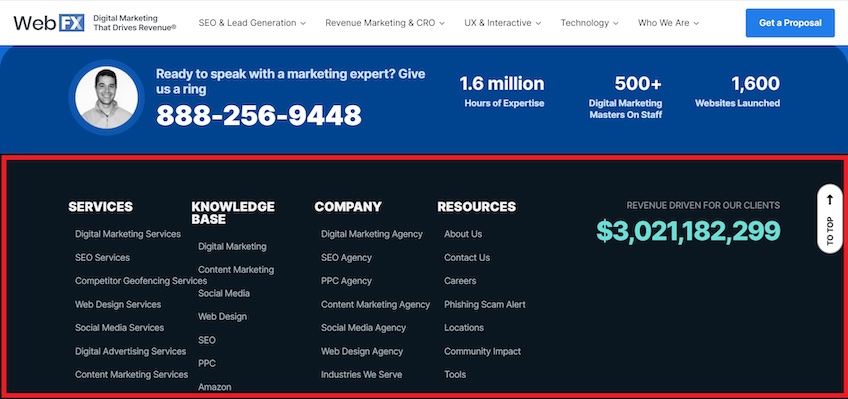The image size is (848, 399).
Task: Click the KNOWLEDGE BASE footer heading
Action: pyautogui.click(x=233, y=213)
